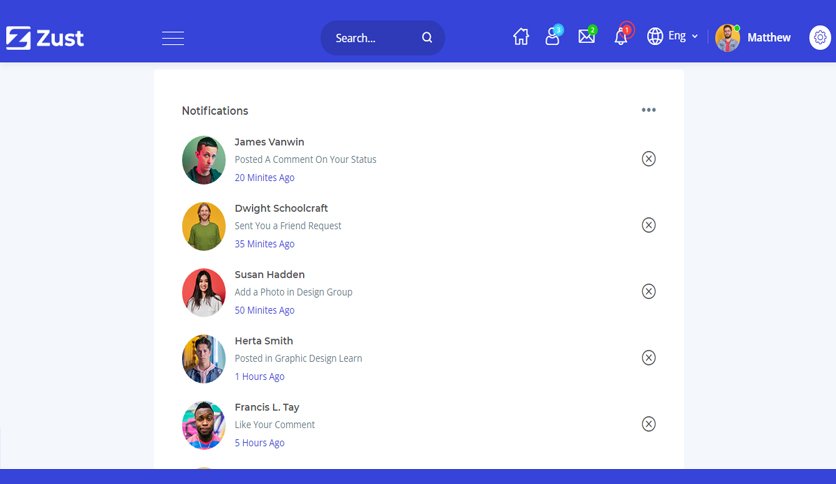Screen dimensions: 836x484
Task: Dismiss Herta Smith notification
Action: (648, 358)
